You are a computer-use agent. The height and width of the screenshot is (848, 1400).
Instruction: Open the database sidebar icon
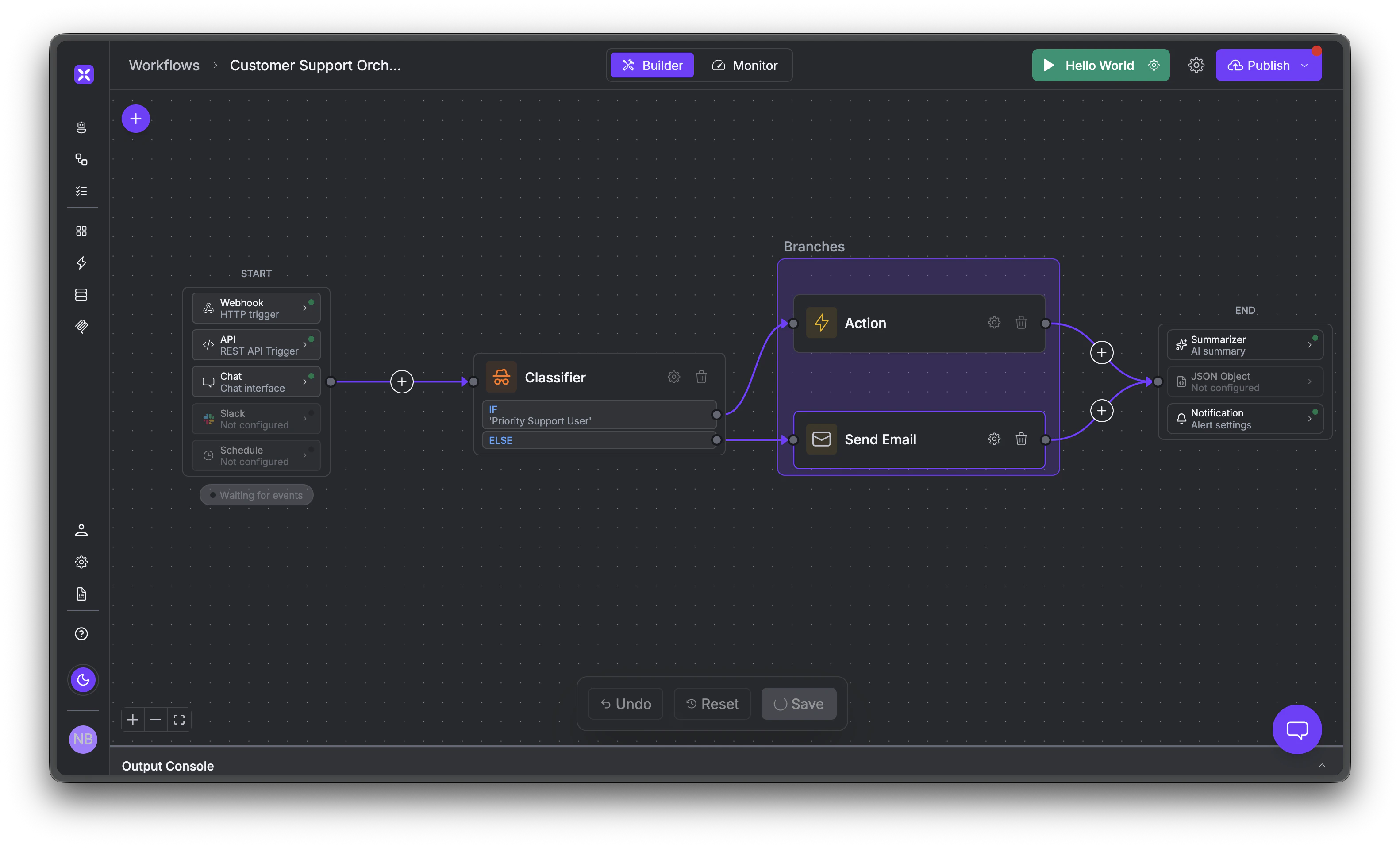(82, 294)
